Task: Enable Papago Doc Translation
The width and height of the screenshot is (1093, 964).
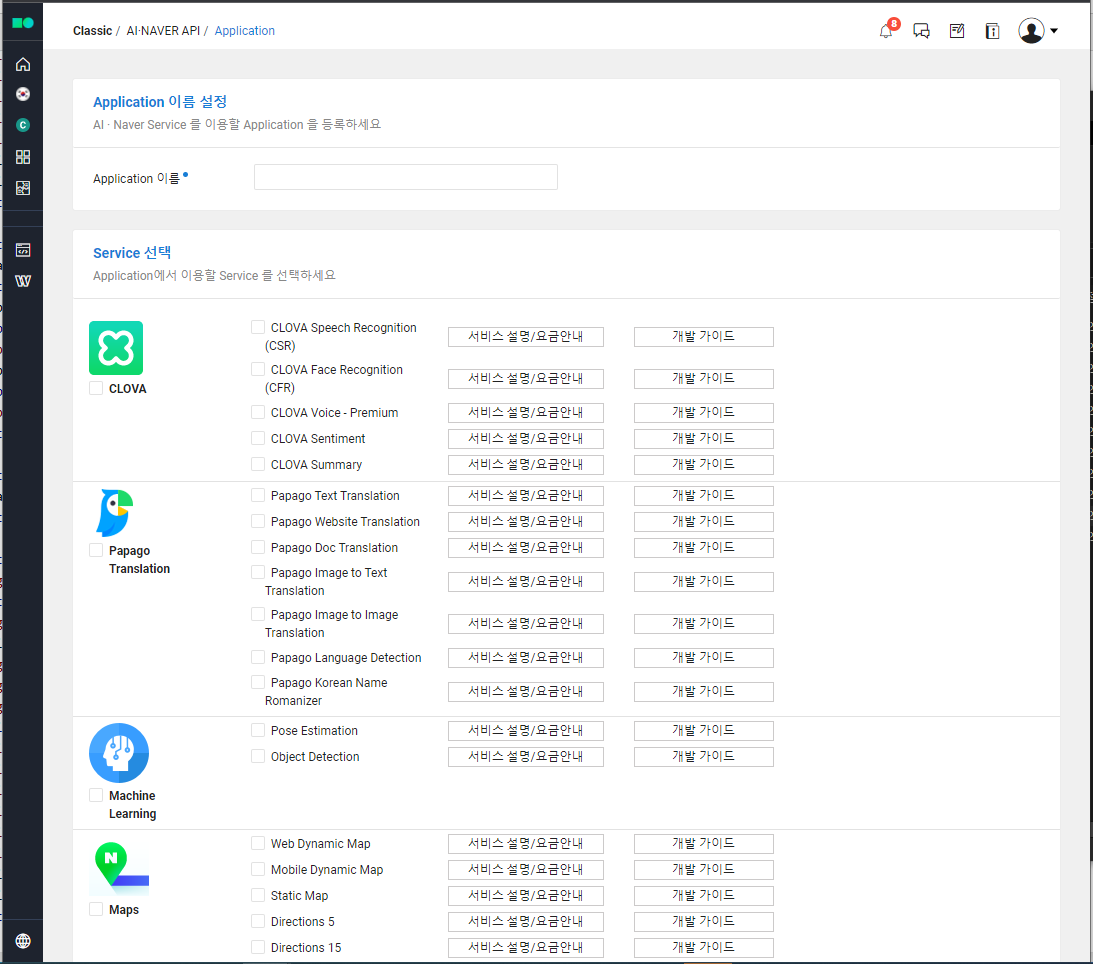Action: [x=258, y=547]
